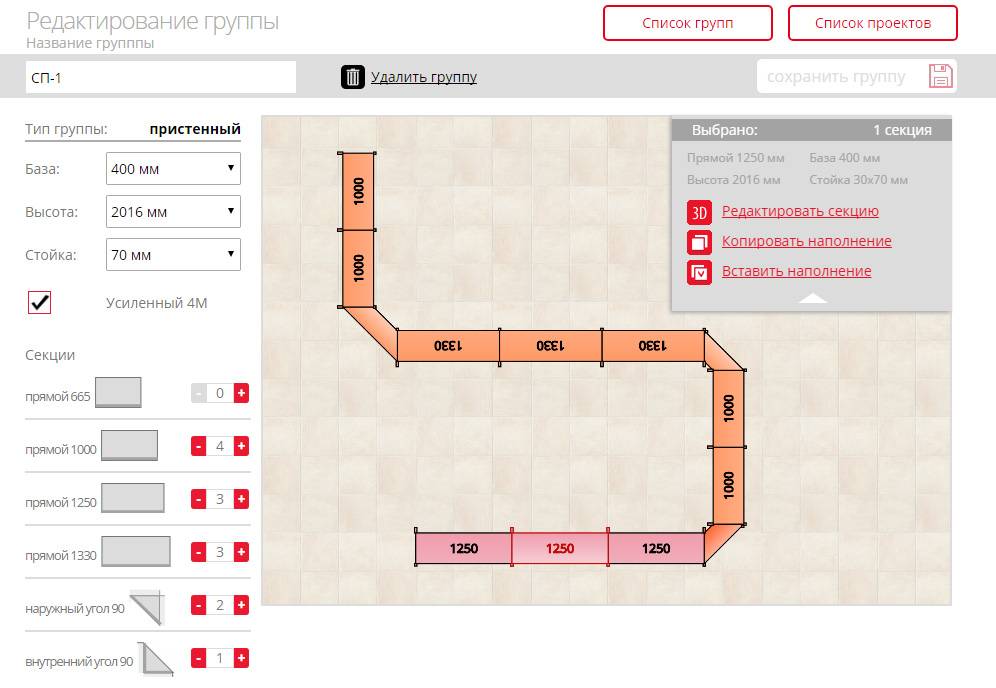The image size is (996, 688).
Task: Click the group name field containing СП-1
Action: 161,78
